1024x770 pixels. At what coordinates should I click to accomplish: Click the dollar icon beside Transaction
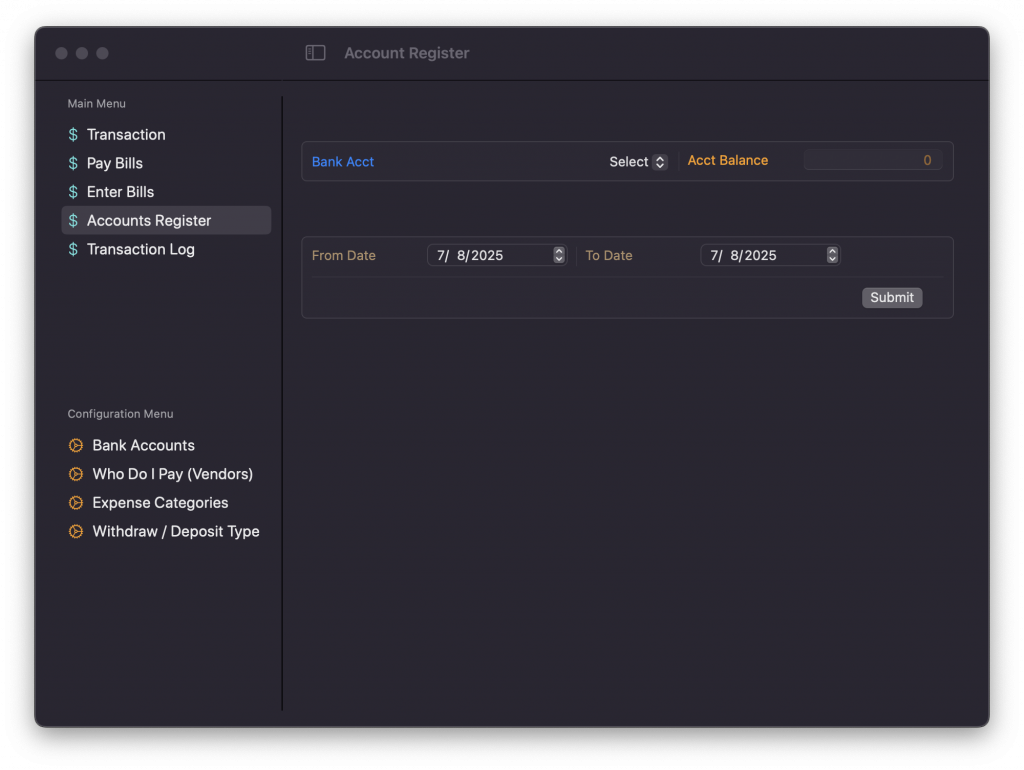(x=73, y=135)
